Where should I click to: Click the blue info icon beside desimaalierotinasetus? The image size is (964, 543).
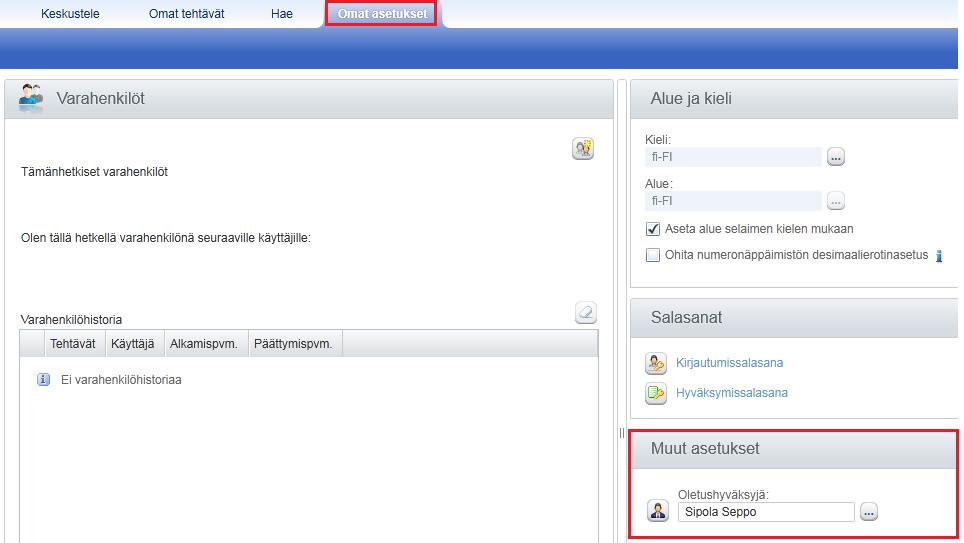coord(939,256)
